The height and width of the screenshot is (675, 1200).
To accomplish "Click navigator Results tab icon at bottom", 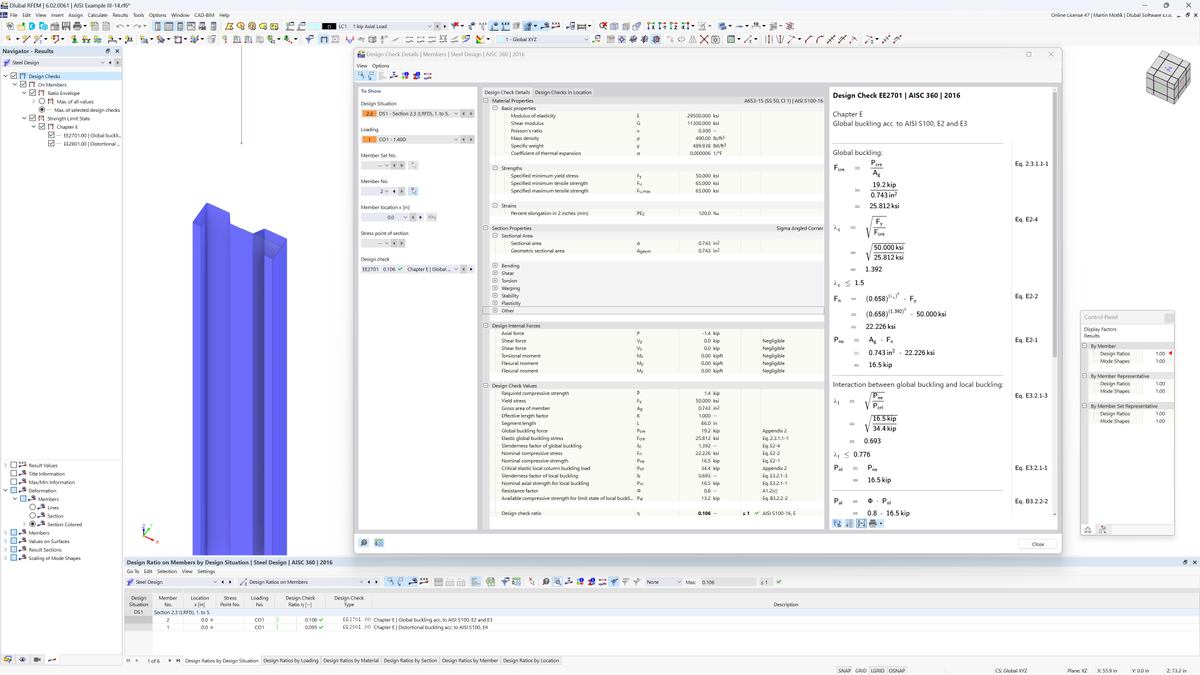I will (52, 660).
